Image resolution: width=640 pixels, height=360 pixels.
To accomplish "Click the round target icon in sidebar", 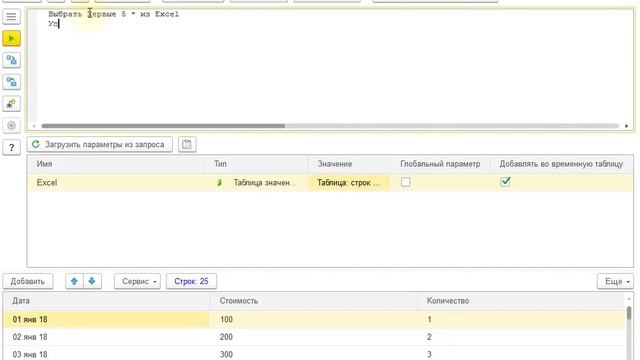I will (x=11, y=125).
